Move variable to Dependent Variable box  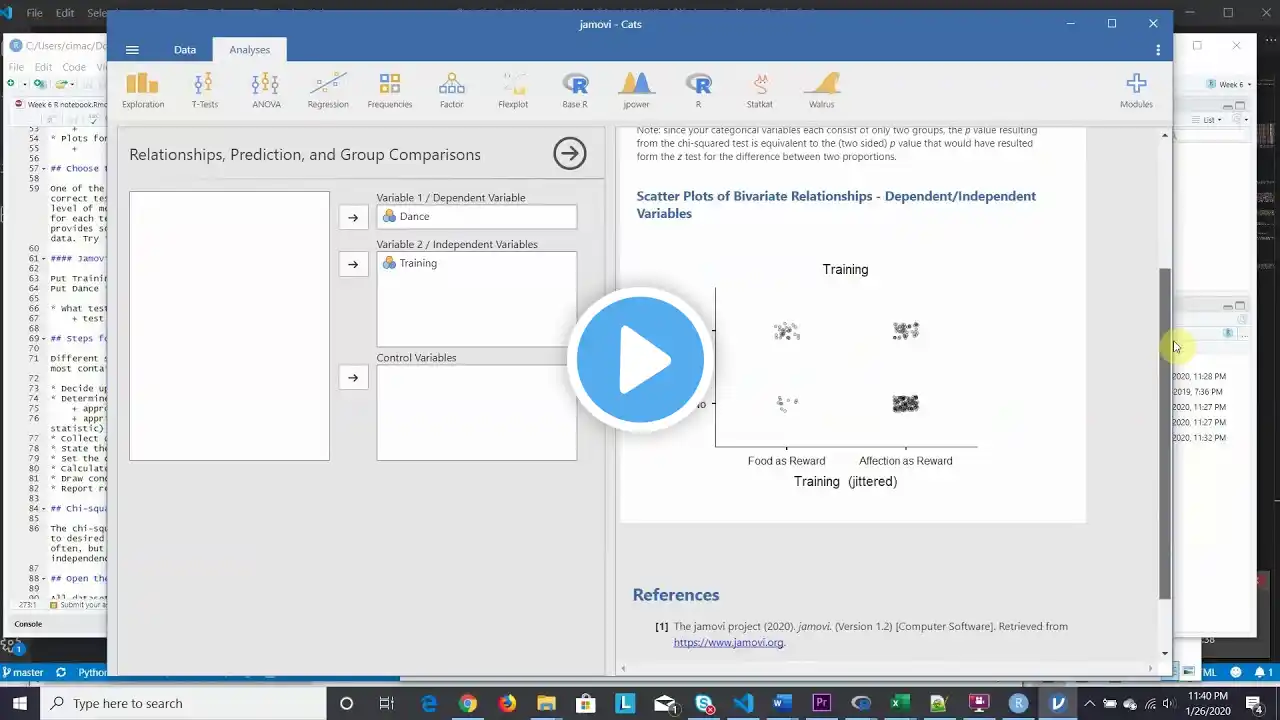tap(353, 217)
